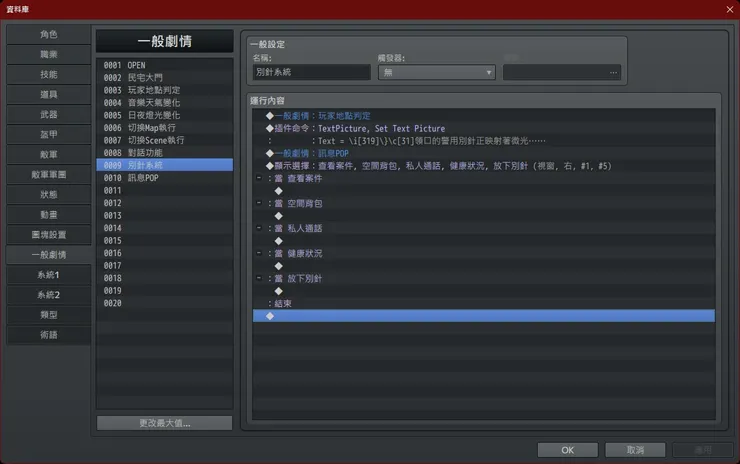Select empty event slot 0015

point(165,240)
